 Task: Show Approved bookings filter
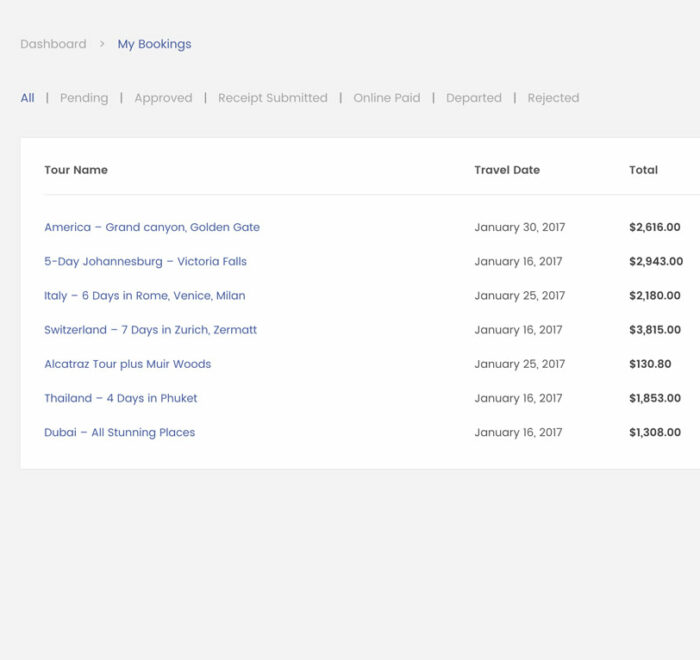pyautogui.click(x=163, y=98)
